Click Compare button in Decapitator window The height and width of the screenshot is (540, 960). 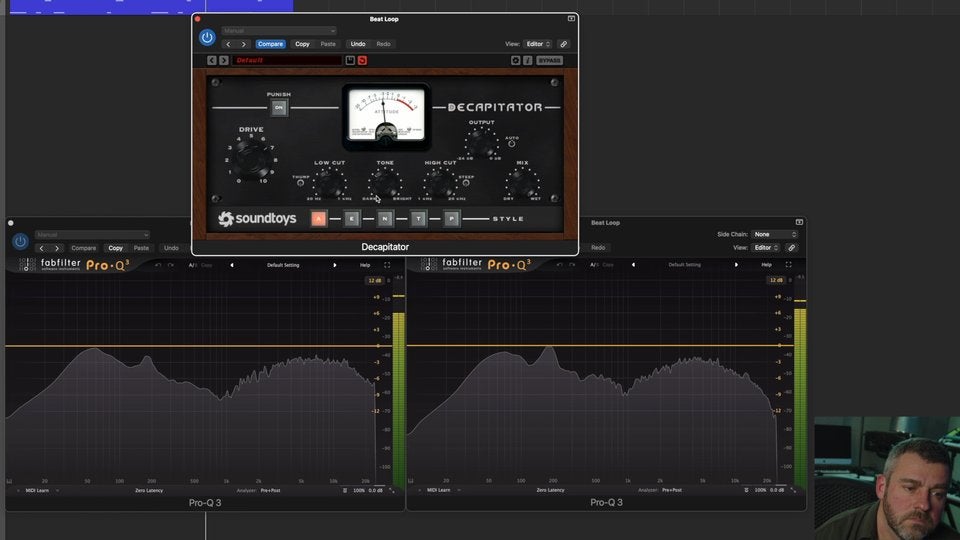tap(270, 44)
